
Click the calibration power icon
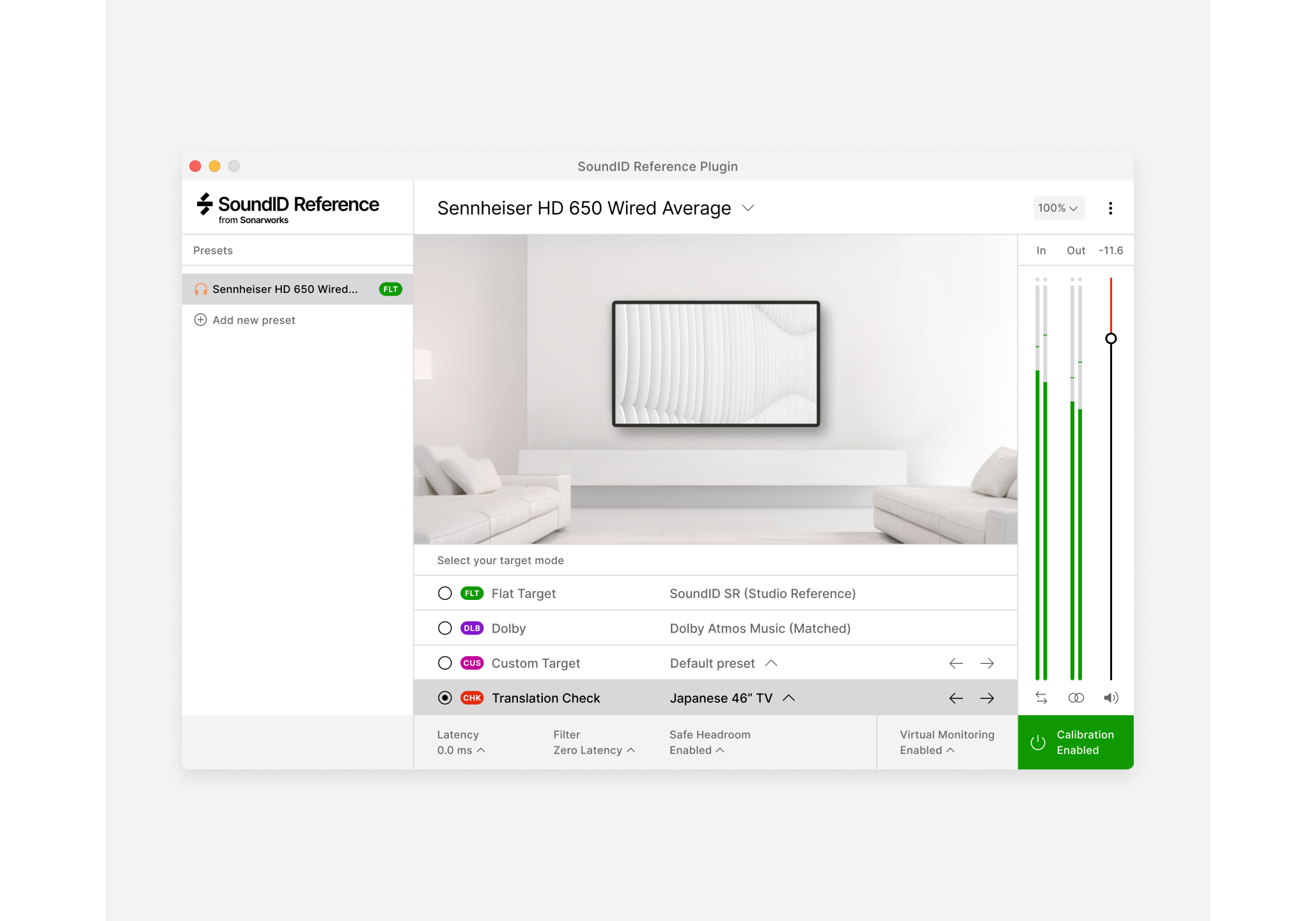point(1038,743)
